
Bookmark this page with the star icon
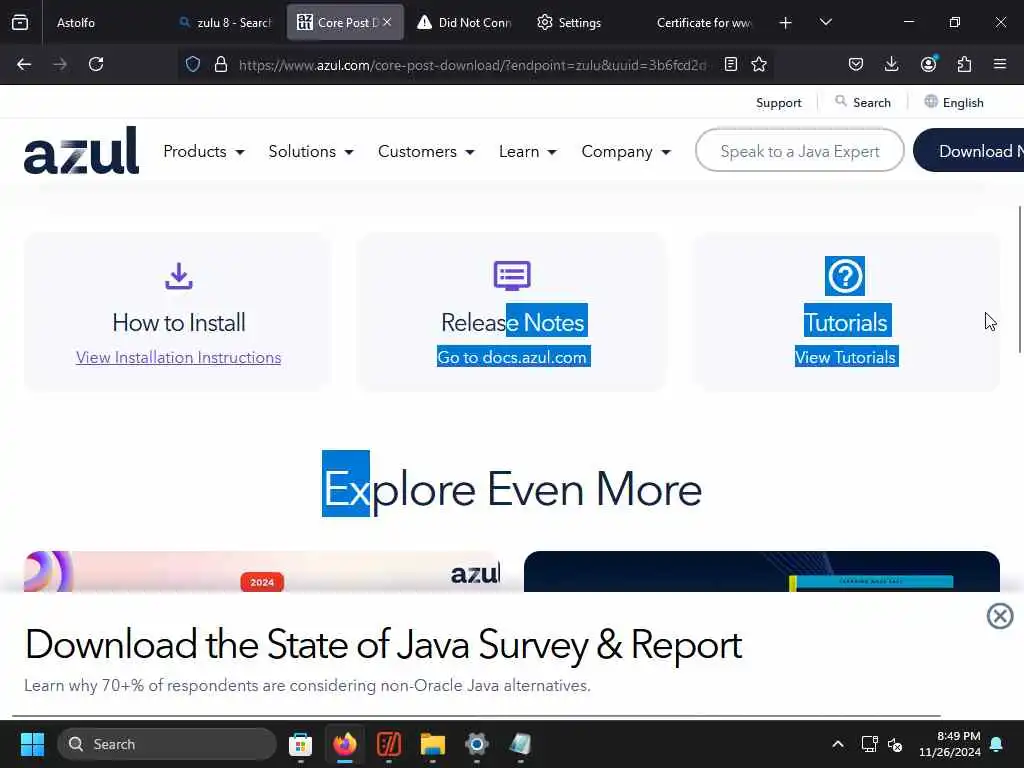(x=759, y=64)
